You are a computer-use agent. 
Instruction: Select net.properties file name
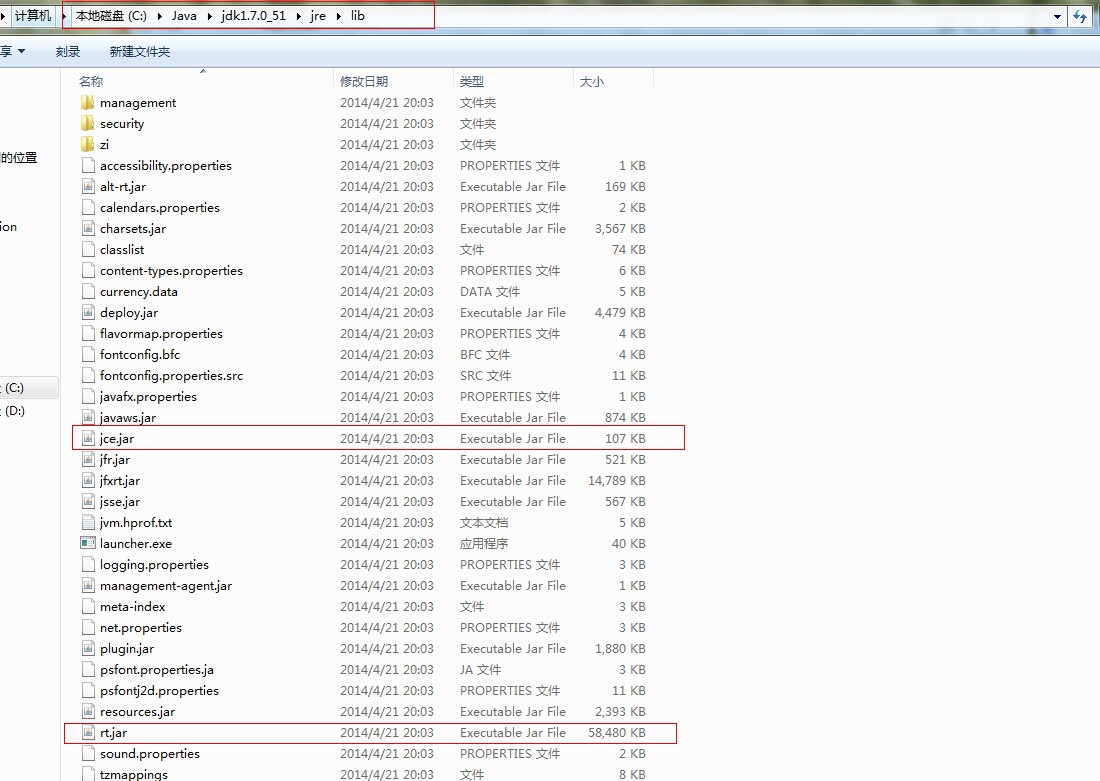point(141,627)
